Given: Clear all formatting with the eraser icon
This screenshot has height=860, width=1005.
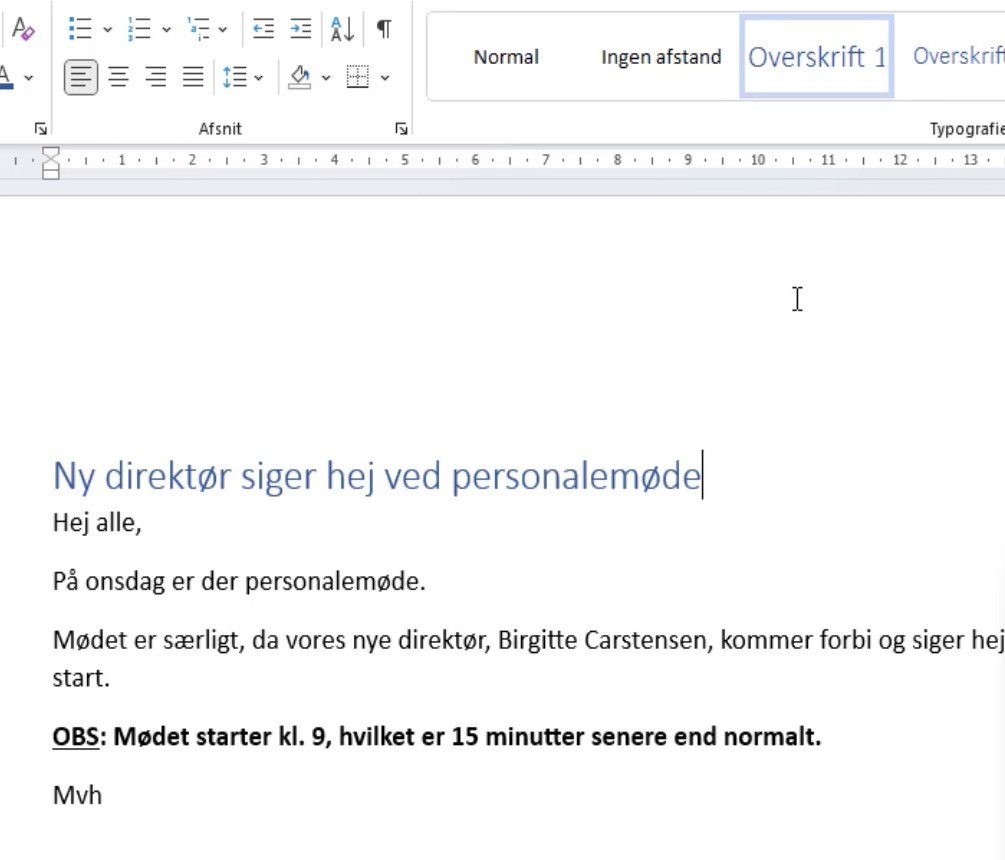Looking at the screenshot, I should pyautogui.click(x=23, y=29).
